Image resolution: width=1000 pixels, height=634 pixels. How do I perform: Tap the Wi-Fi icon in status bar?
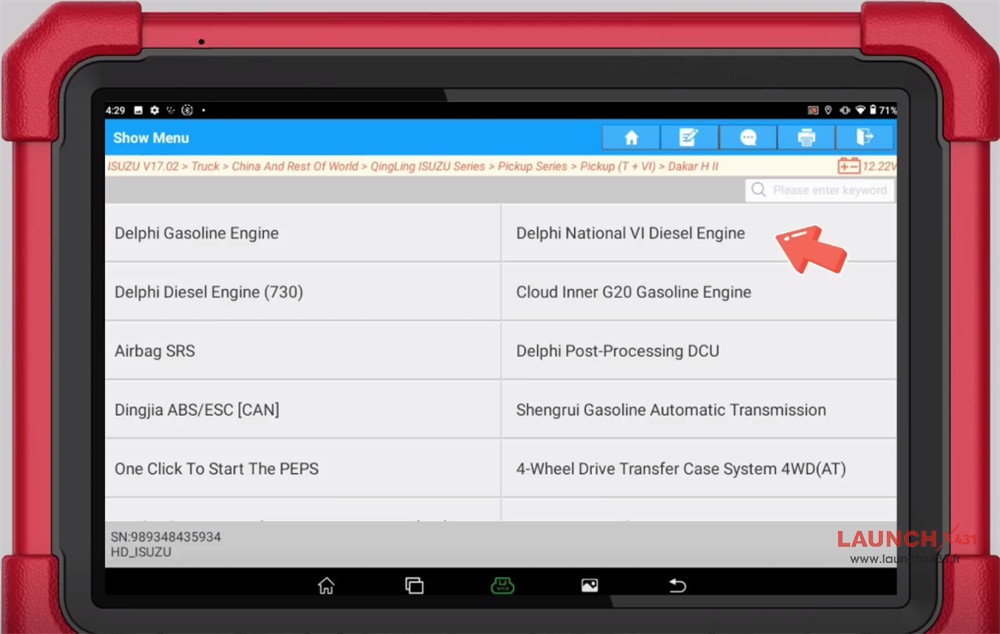(x=860, y=110)
